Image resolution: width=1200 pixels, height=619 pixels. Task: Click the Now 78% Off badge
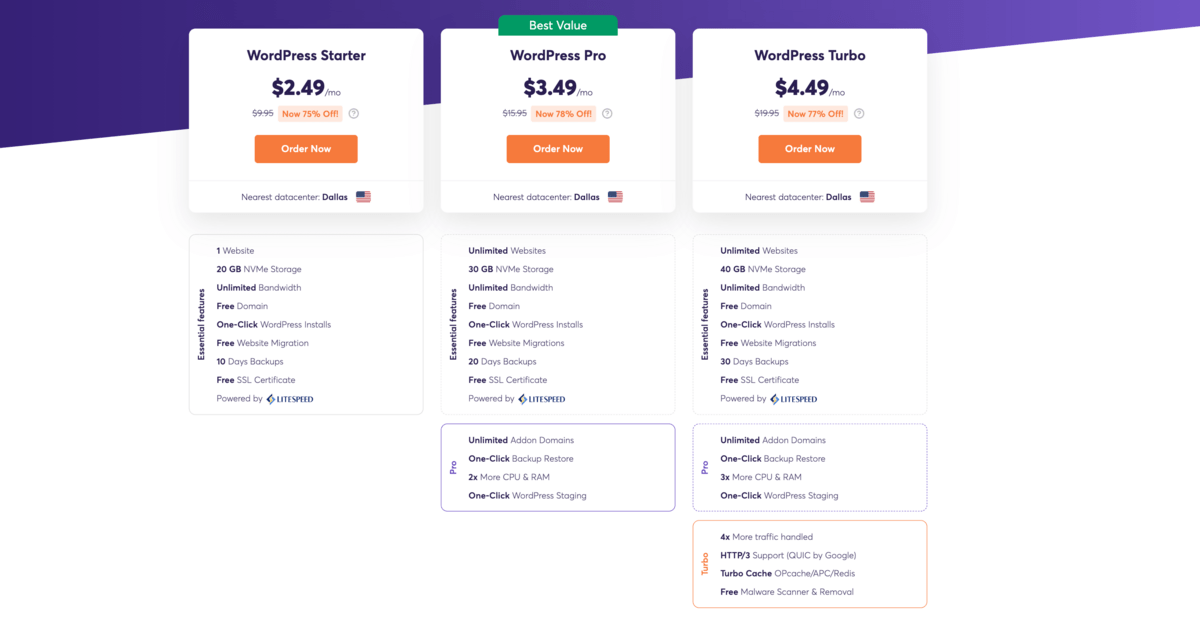click(x=562, y=113)
